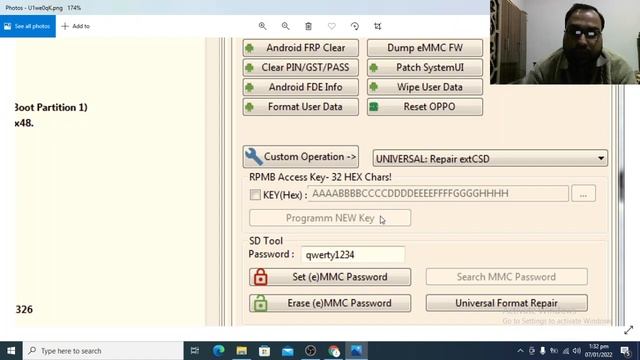Click the SD Tool password field

(x=353, y=255)
